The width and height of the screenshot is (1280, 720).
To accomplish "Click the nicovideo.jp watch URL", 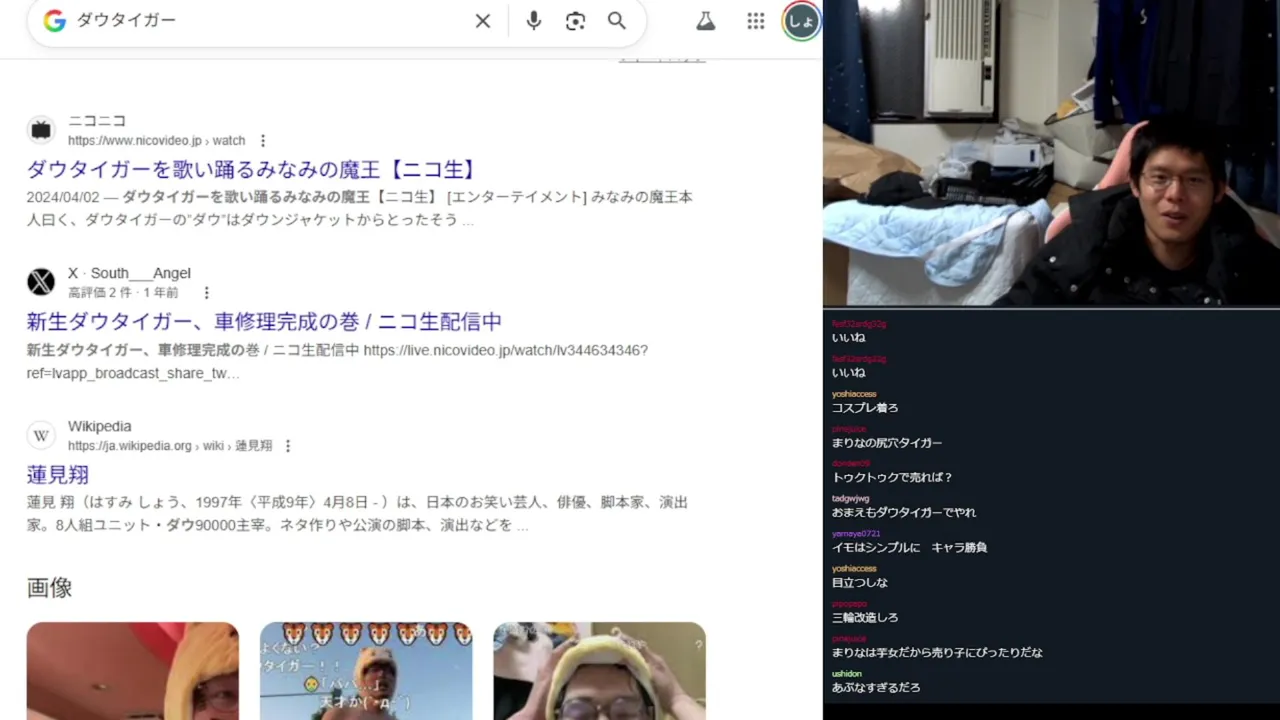I will click(x=156, y=141).
